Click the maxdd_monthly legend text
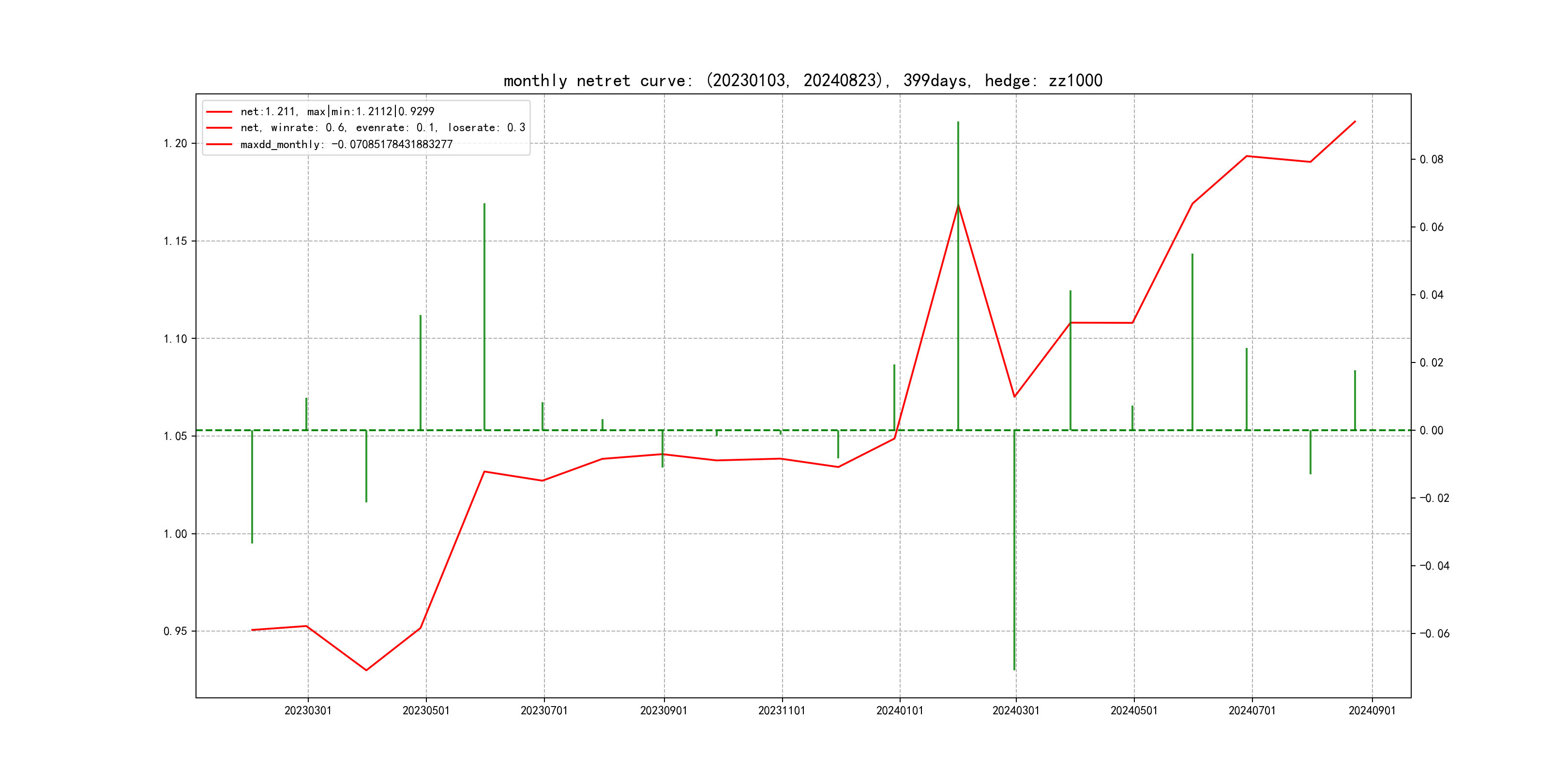Image resolution: width=1568 pixels, height=784 pixels. [347, 144]
